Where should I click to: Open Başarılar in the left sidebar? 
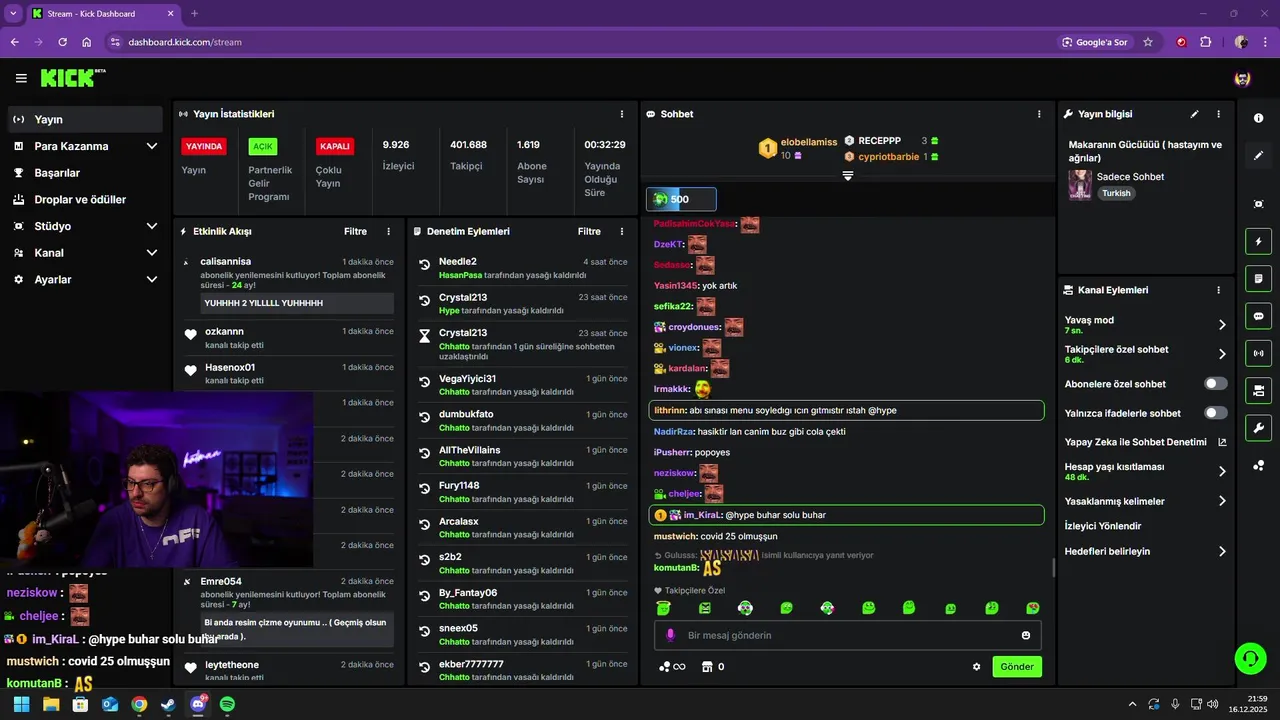(x=84, y=173)
